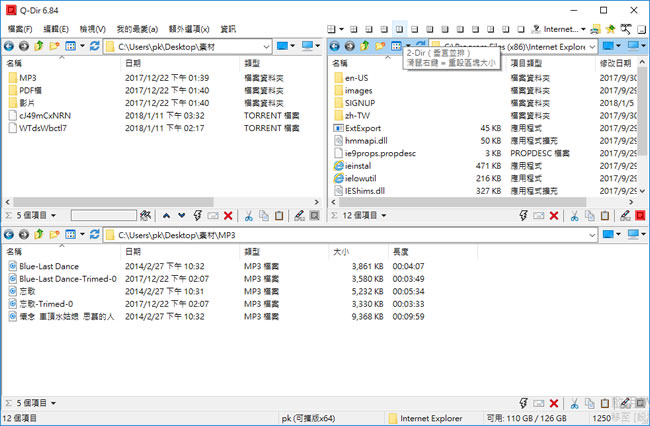This screenshot has width=650, height=426.
Task: Click the red X delete icon in top-right pane
Action: coord(554,215)
